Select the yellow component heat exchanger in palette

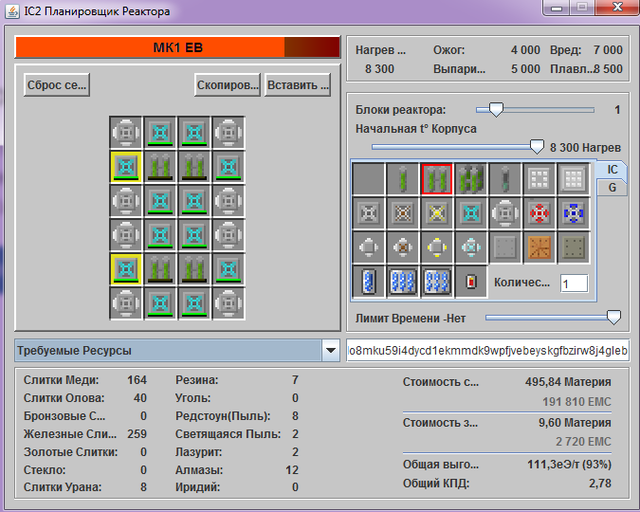tap(437, 247)
